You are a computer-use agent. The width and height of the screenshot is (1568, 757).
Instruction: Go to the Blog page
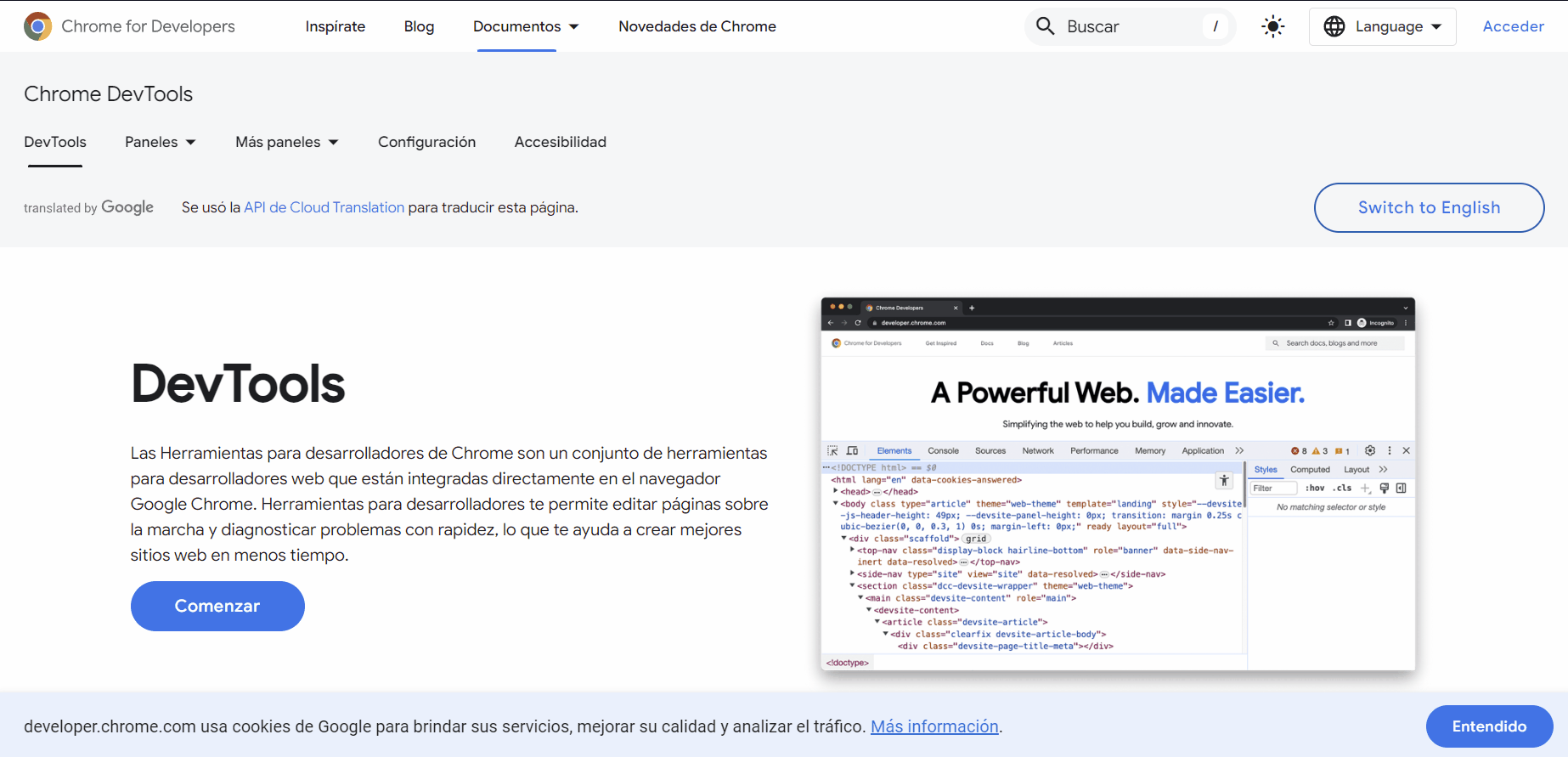click(419, 26)
